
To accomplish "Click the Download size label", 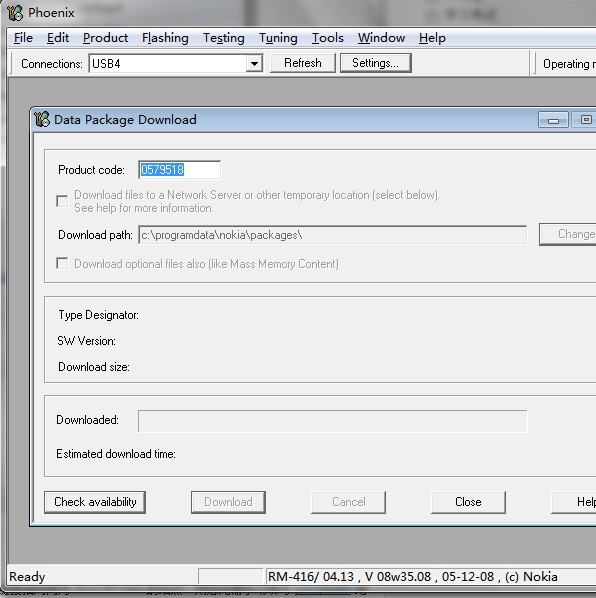I will (x=94, y=367).
